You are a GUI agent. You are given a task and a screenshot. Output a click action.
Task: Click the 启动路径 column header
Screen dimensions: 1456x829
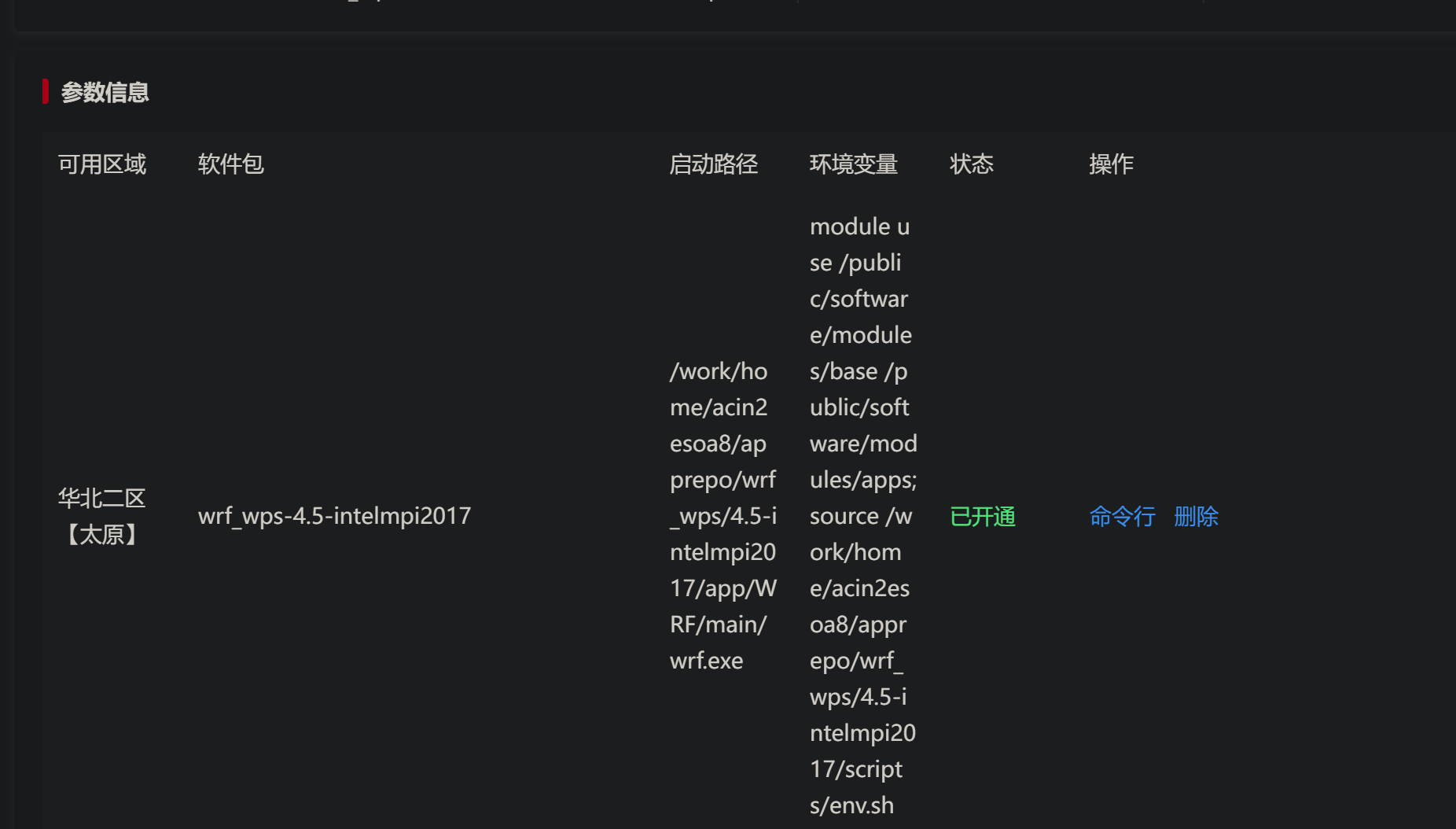coord(713,164)
